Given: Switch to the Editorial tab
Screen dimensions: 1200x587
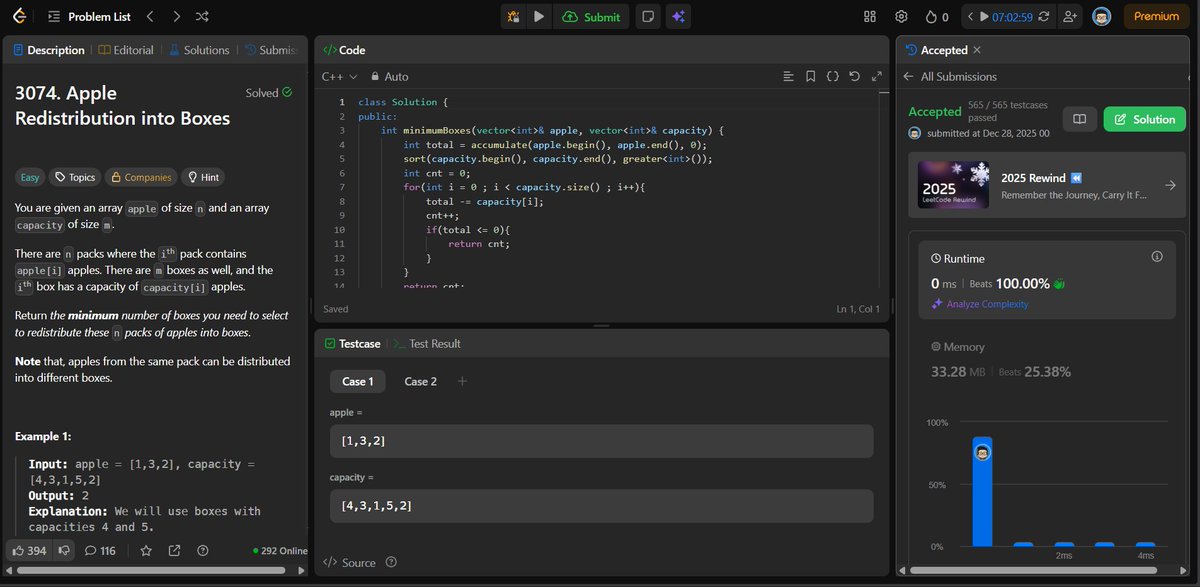Looking at the screenshot, I should [126, 50].
